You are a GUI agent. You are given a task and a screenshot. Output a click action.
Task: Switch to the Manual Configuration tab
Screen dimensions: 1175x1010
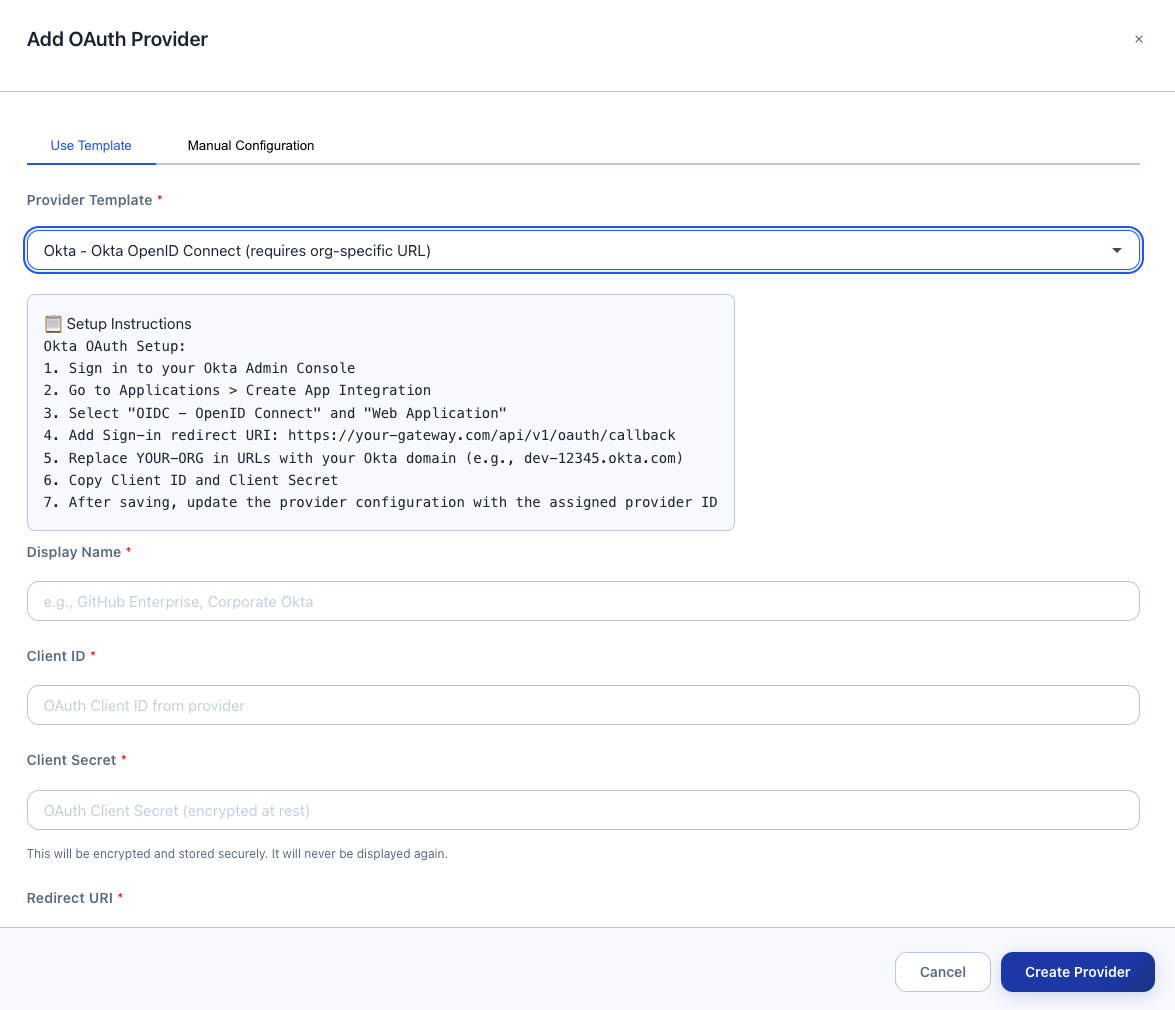(250, 145)
